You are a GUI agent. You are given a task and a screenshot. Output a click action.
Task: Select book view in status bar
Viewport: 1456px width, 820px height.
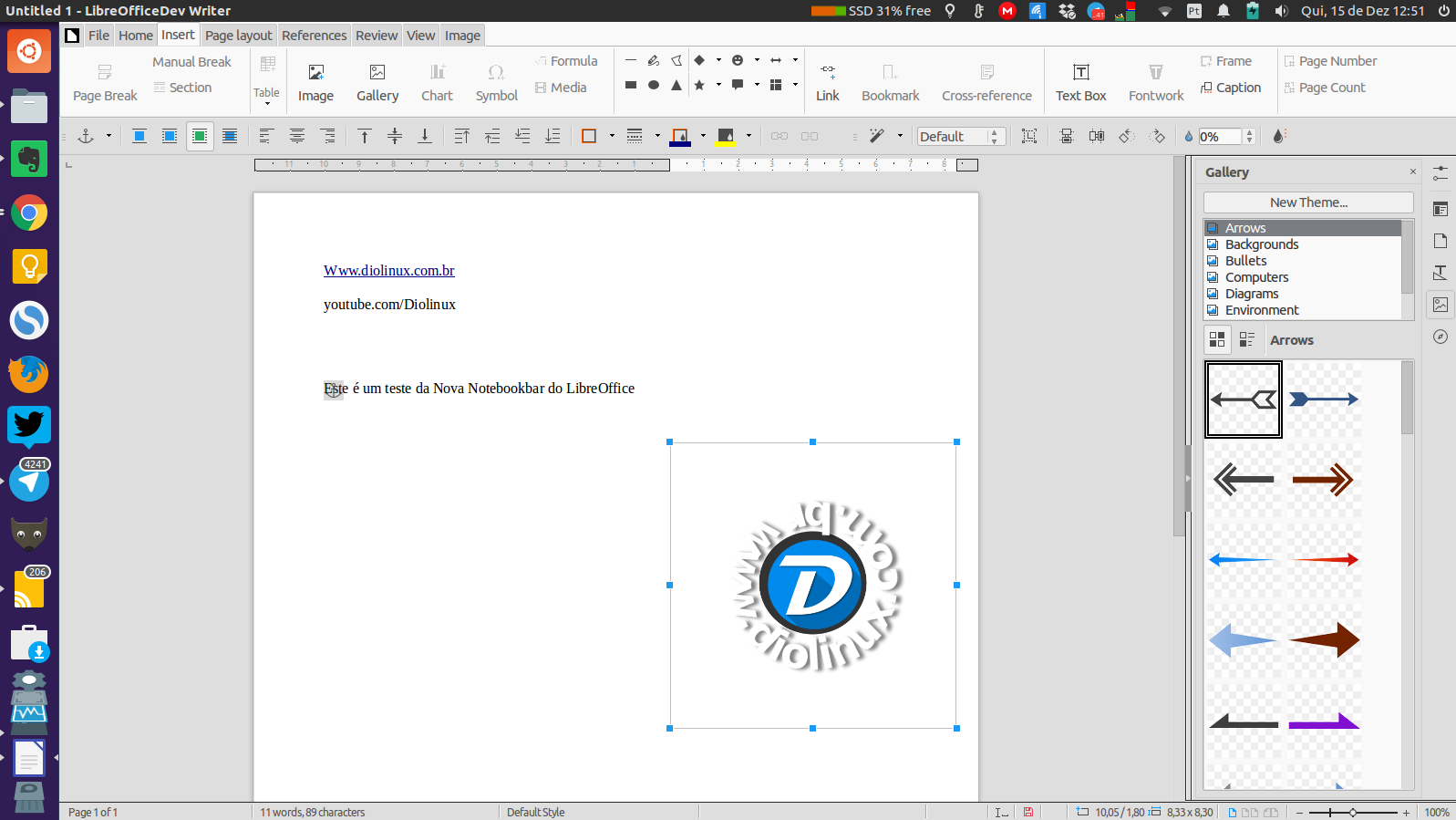tap(1270, 812)
